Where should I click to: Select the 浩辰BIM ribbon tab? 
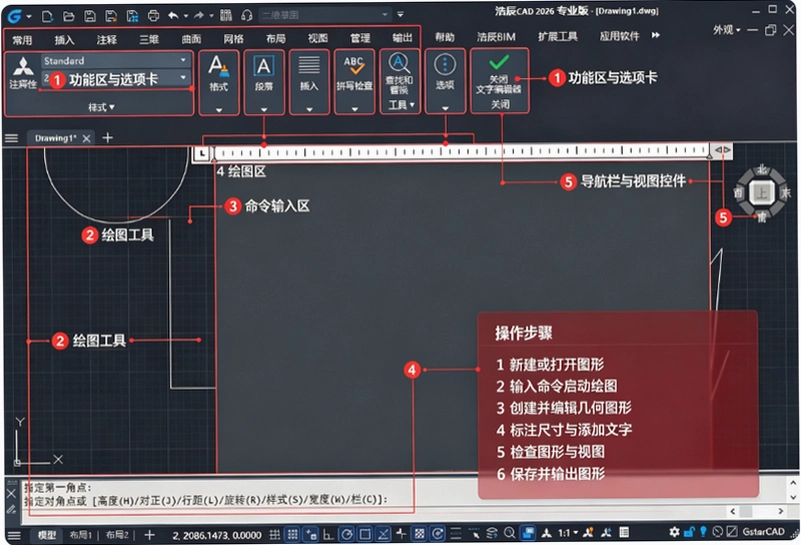(x=496, y=37)
